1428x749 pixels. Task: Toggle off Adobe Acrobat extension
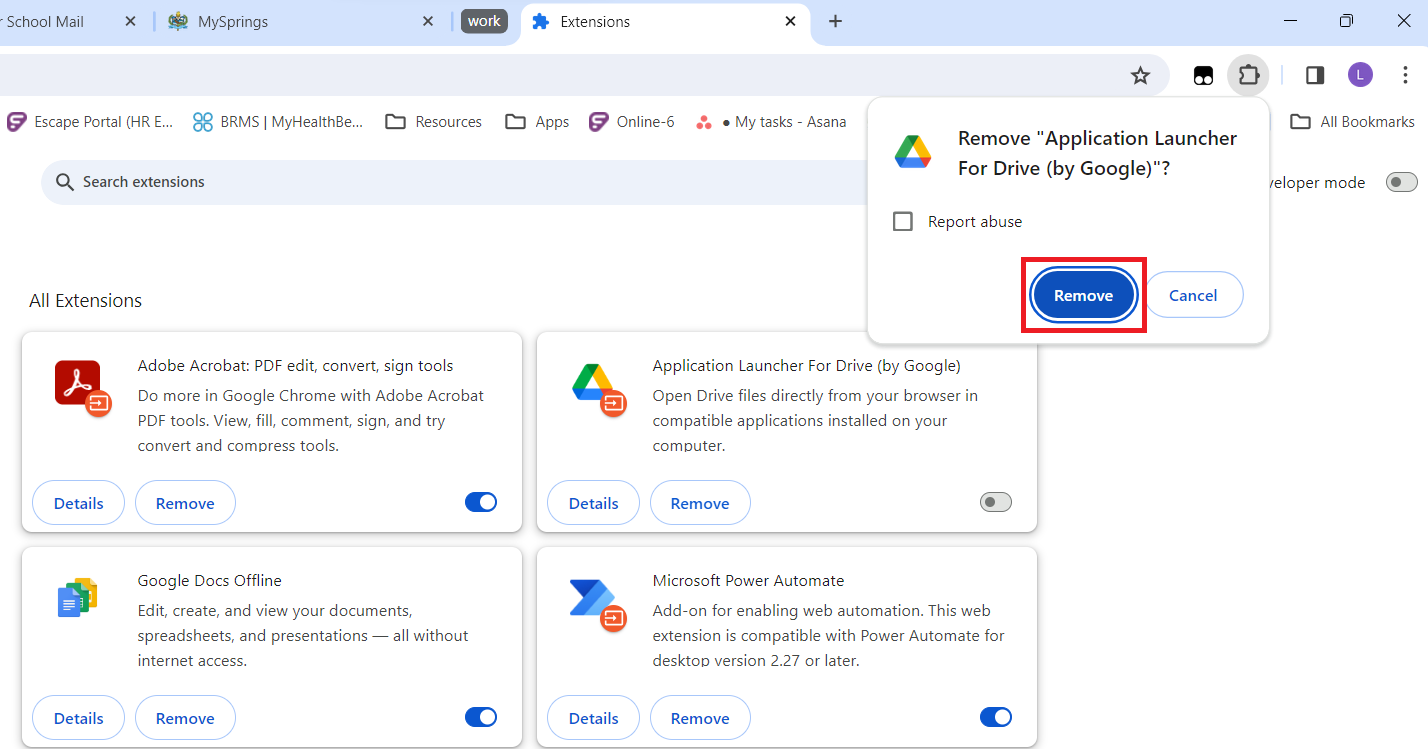(481, 502)
